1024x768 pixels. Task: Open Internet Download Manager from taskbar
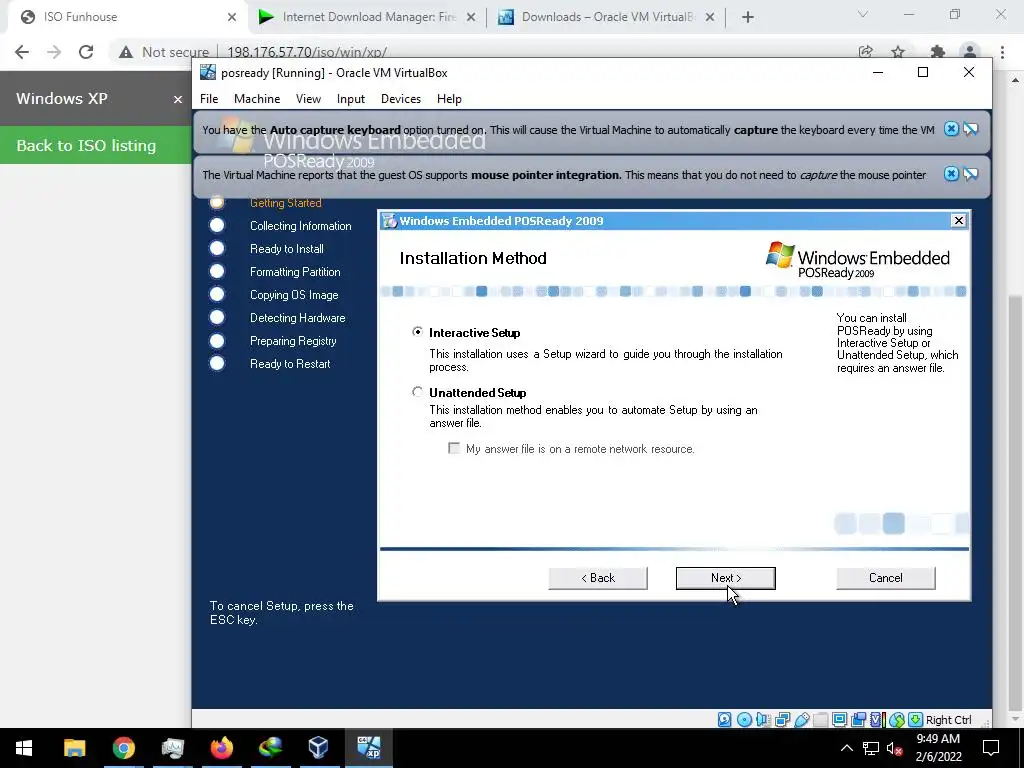pos(270,748)
